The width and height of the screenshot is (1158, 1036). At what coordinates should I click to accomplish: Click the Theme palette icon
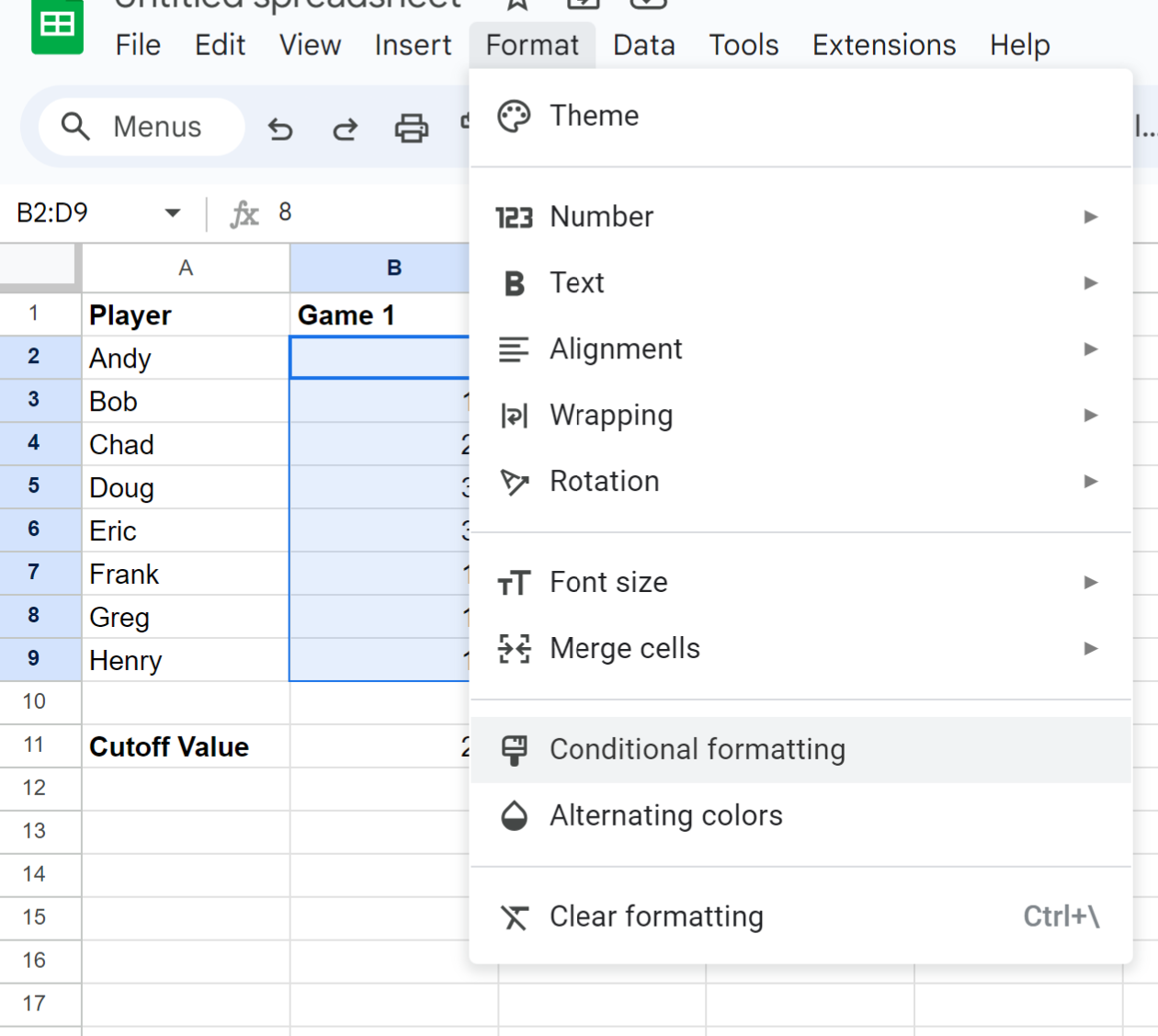coord(514,117)
